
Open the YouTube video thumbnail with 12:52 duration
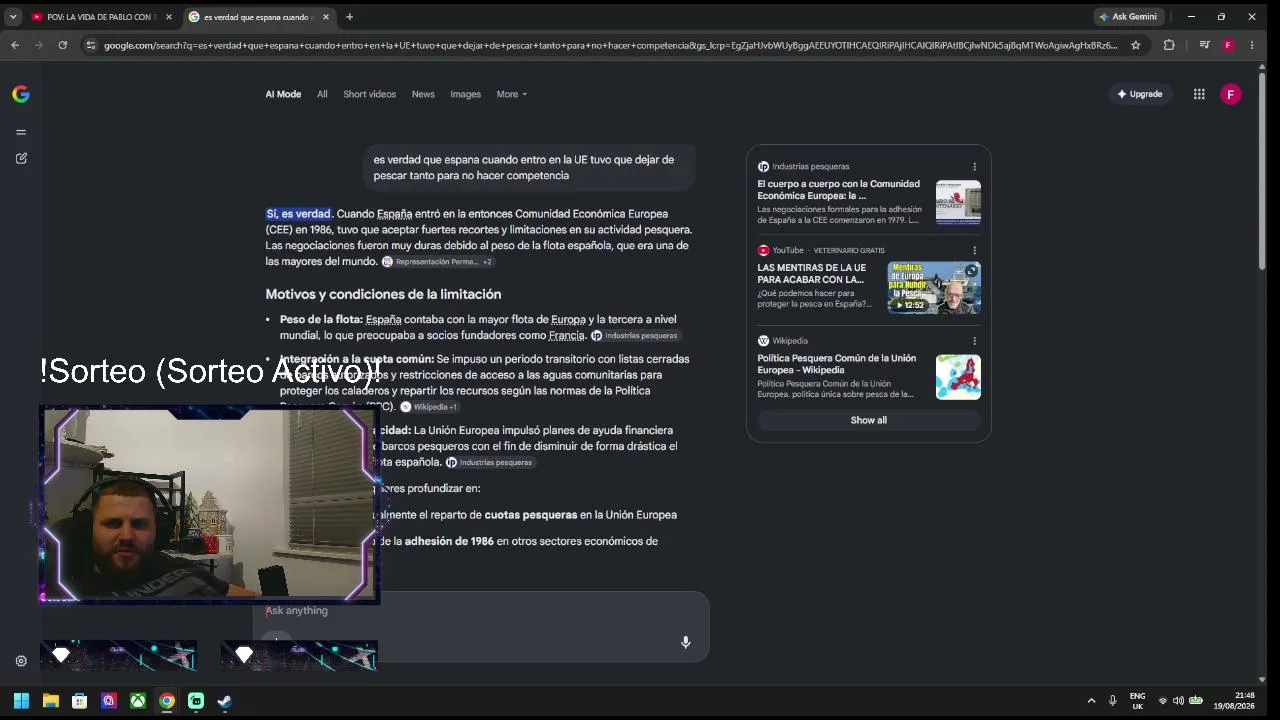(x=934, y=288)
